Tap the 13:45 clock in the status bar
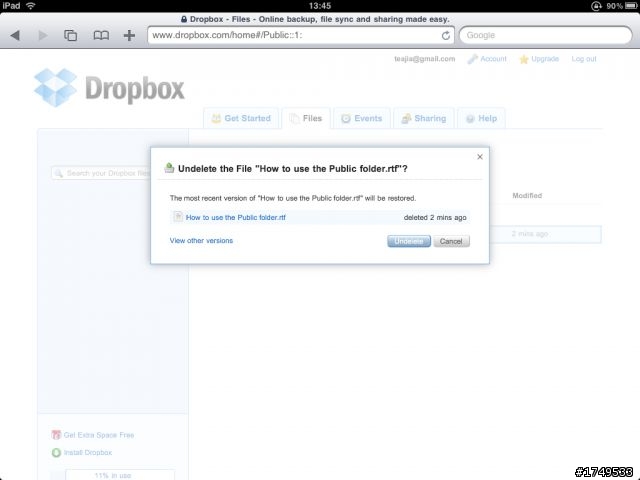Viewport: 640px width, 480px height. point(320,6)
